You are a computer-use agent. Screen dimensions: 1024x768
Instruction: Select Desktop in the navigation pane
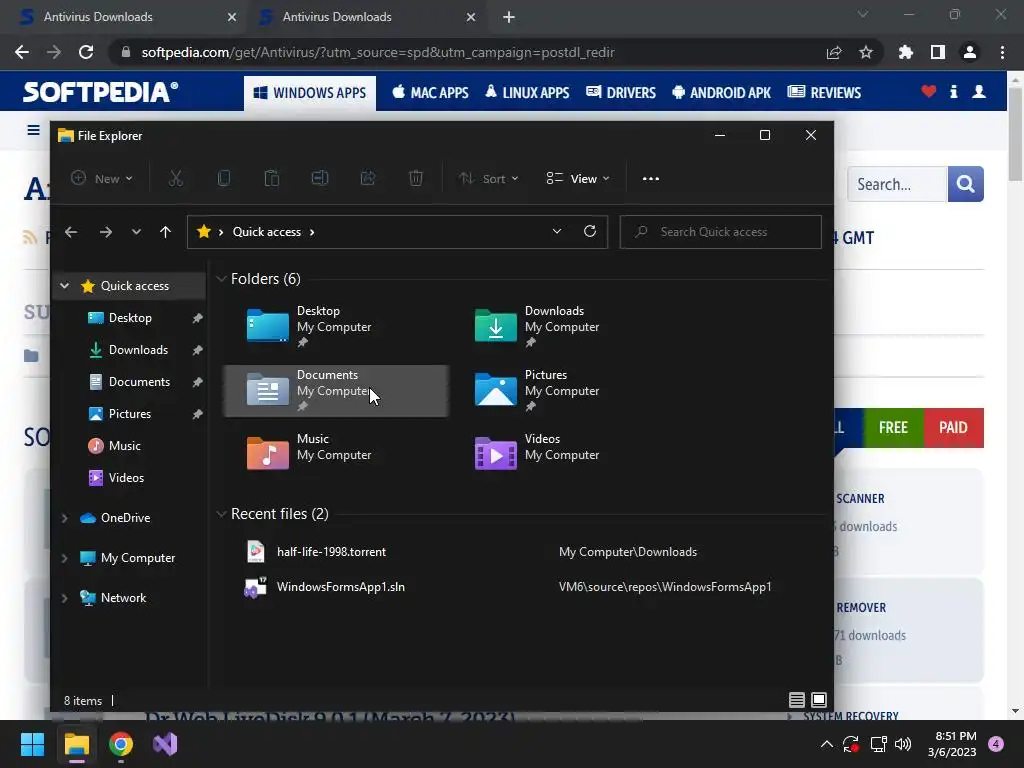click(x=130, y=318)
